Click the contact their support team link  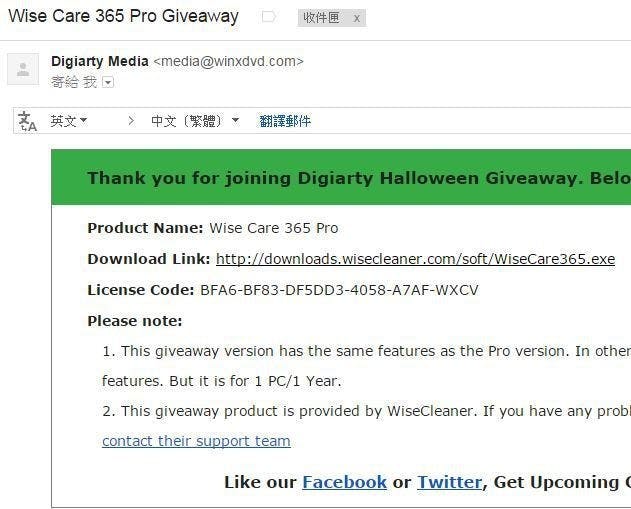[x=196, y=441]
